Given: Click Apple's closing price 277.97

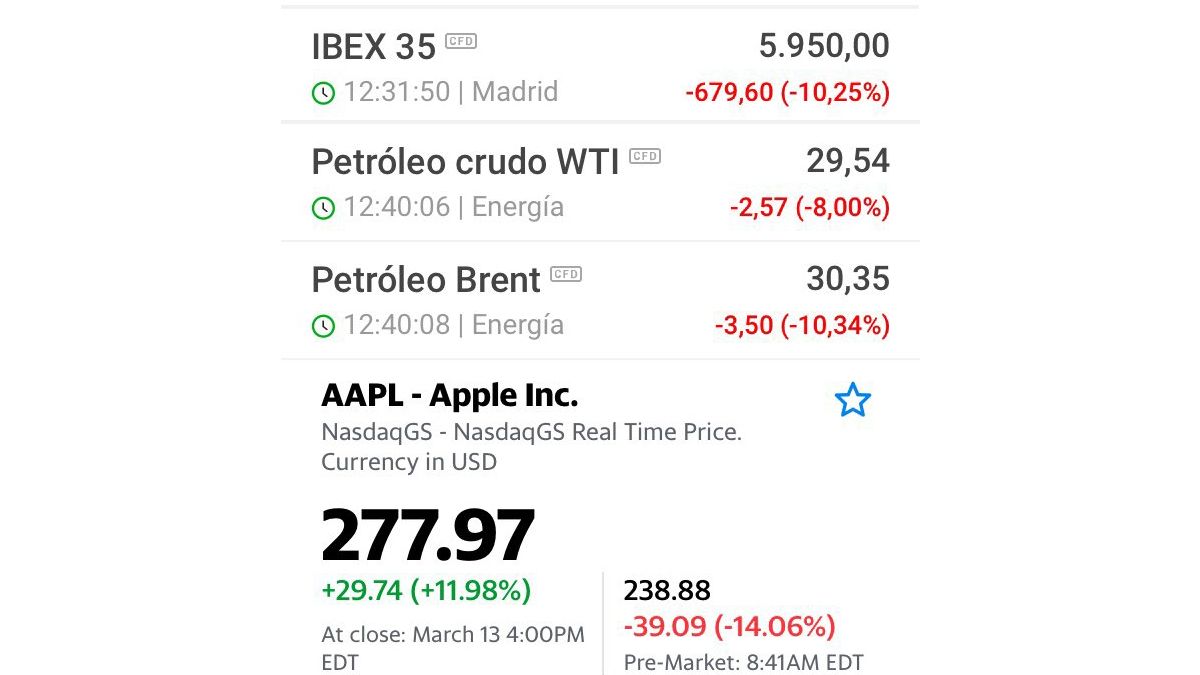Looking at the screenshot, I should 428,536.
